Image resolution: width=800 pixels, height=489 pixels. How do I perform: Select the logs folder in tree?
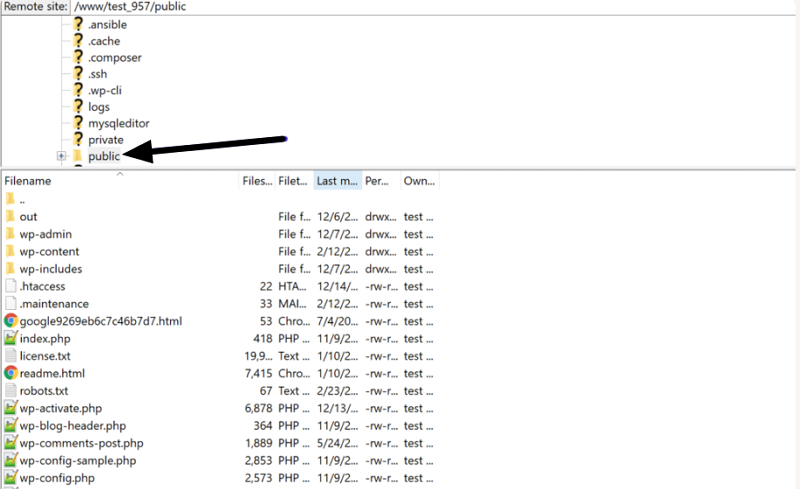[x=99, y=107]
